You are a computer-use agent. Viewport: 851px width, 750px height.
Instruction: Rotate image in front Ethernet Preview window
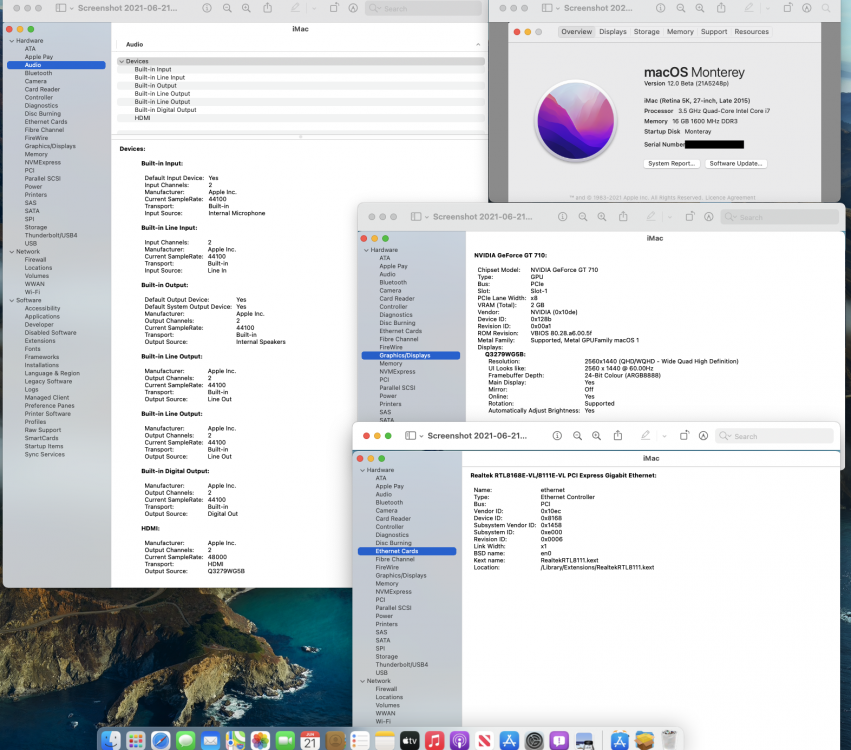tap(684, 435)
